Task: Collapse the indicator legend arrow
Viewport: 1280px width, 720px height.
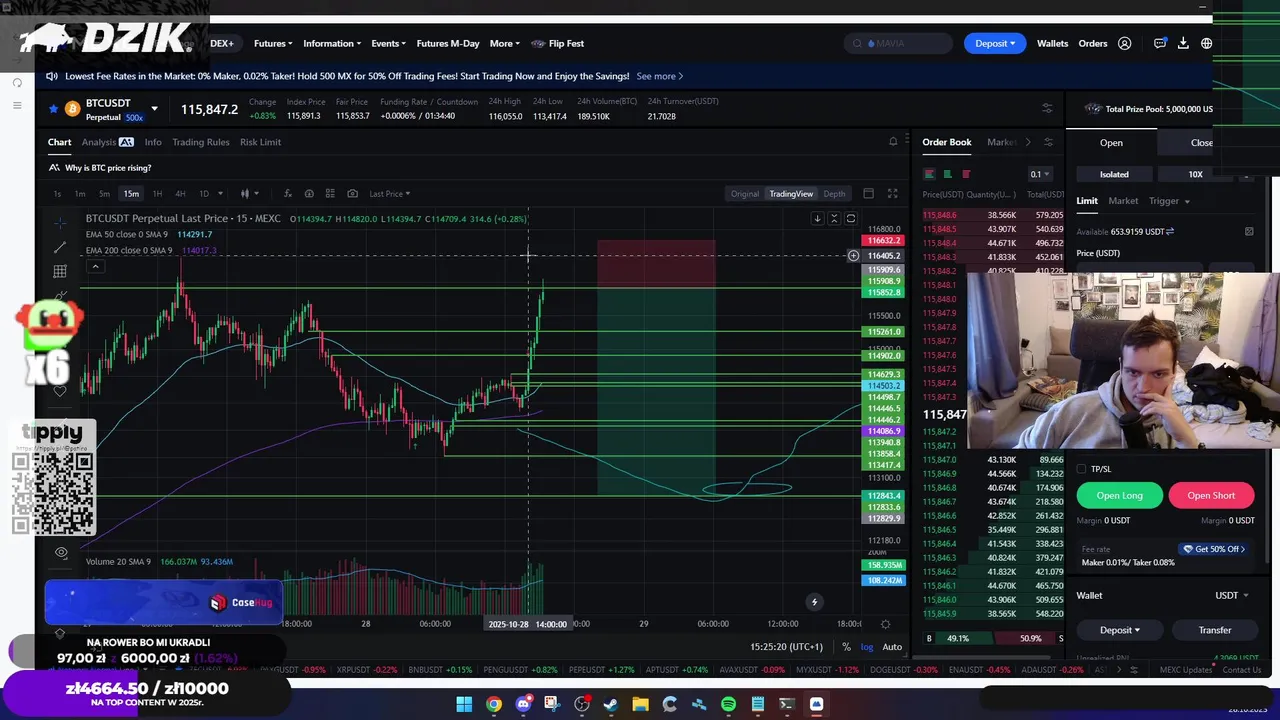Action: (x=95, y=266)
